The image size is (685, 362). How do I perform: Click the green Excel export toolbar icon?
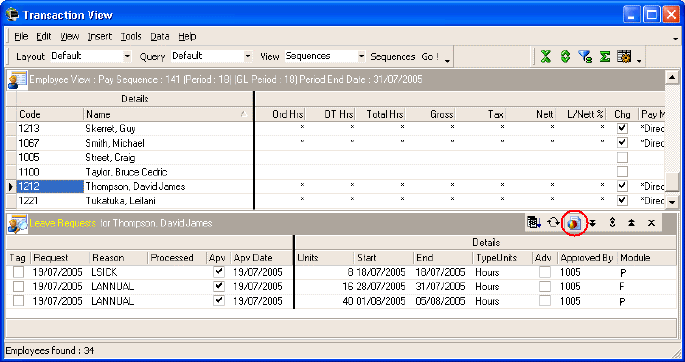tap(545, 56)
